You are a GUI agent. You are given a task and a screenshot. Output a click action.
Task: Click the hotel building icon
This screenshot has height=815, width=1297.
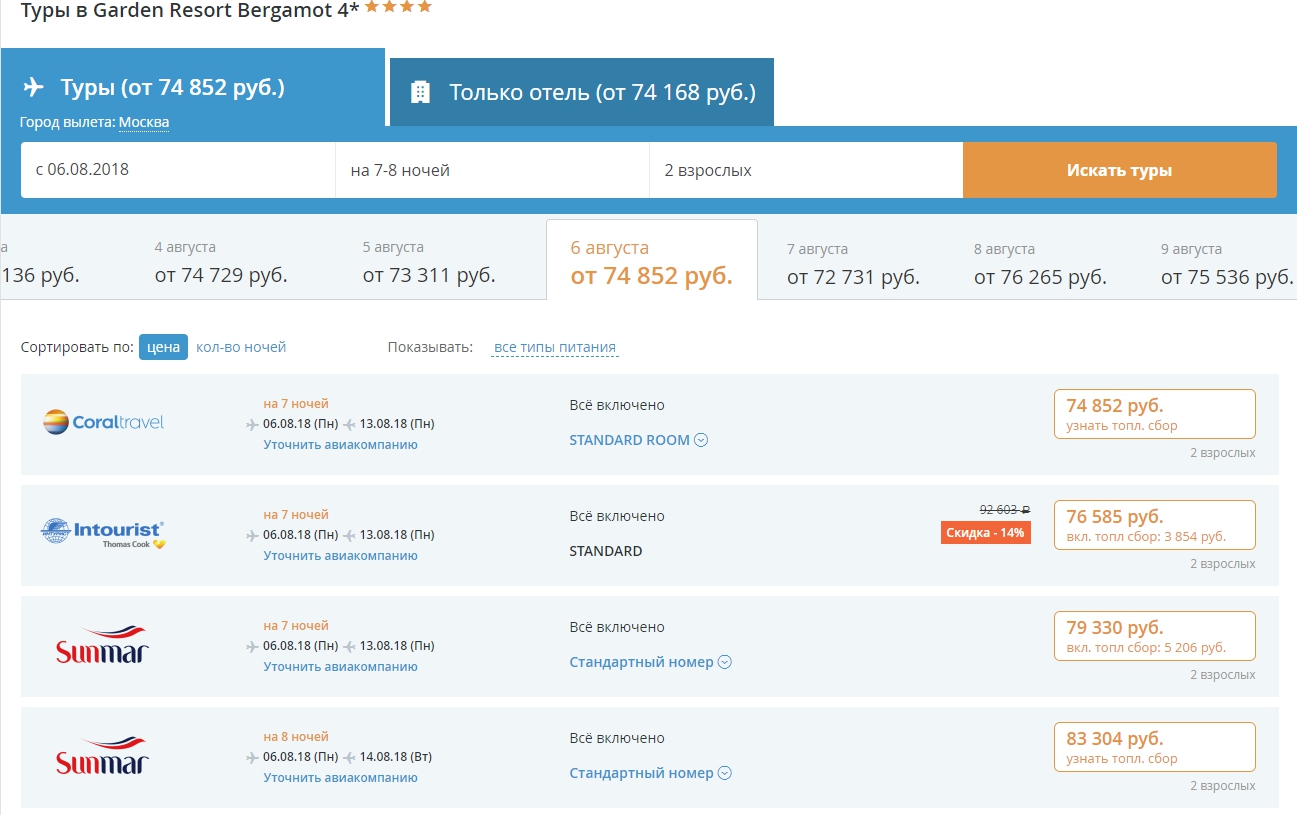pyautogui.click(x=420, y=92)
